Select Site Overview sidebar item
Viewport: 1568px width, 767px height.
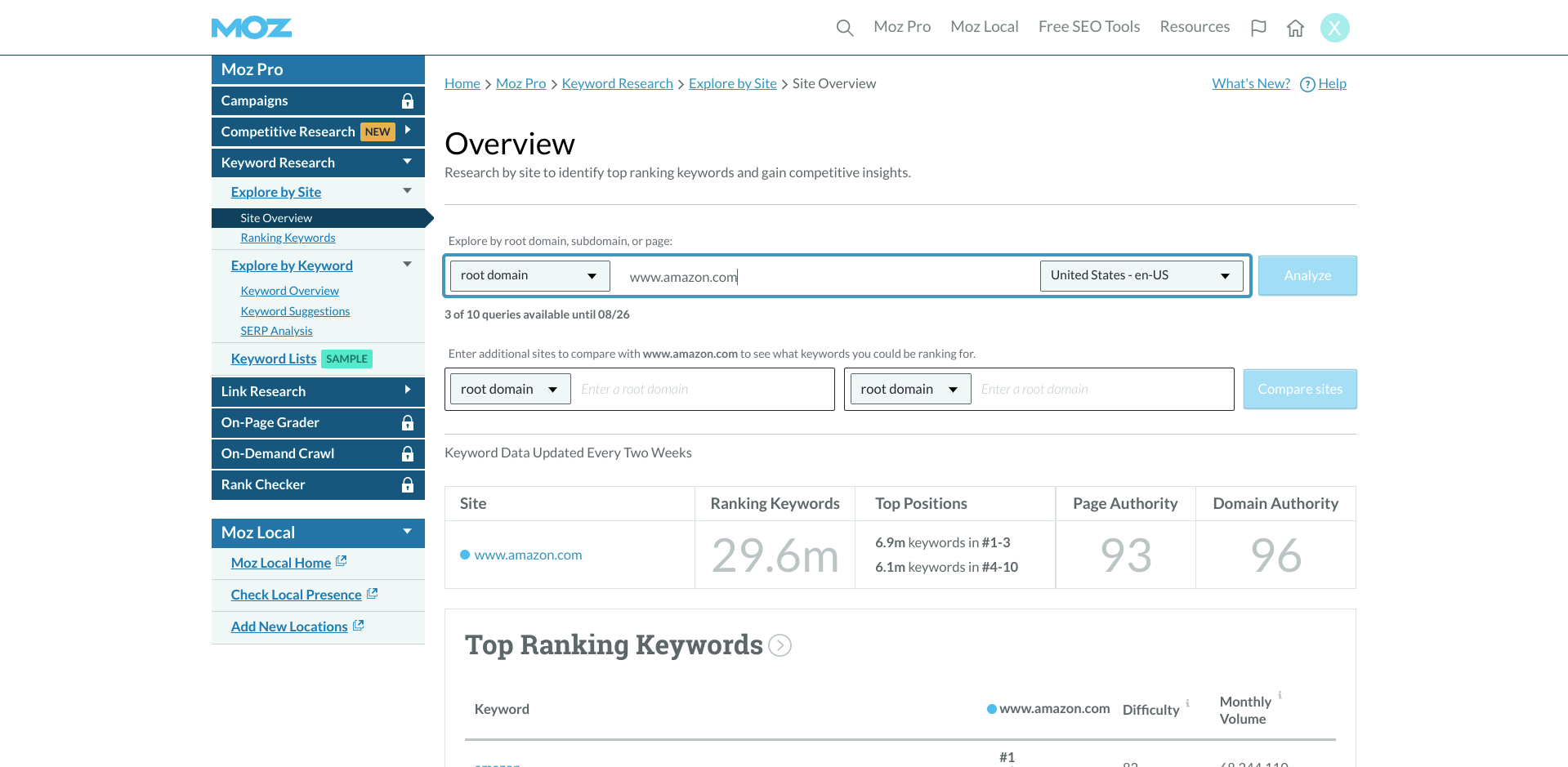tap(318, 218)
